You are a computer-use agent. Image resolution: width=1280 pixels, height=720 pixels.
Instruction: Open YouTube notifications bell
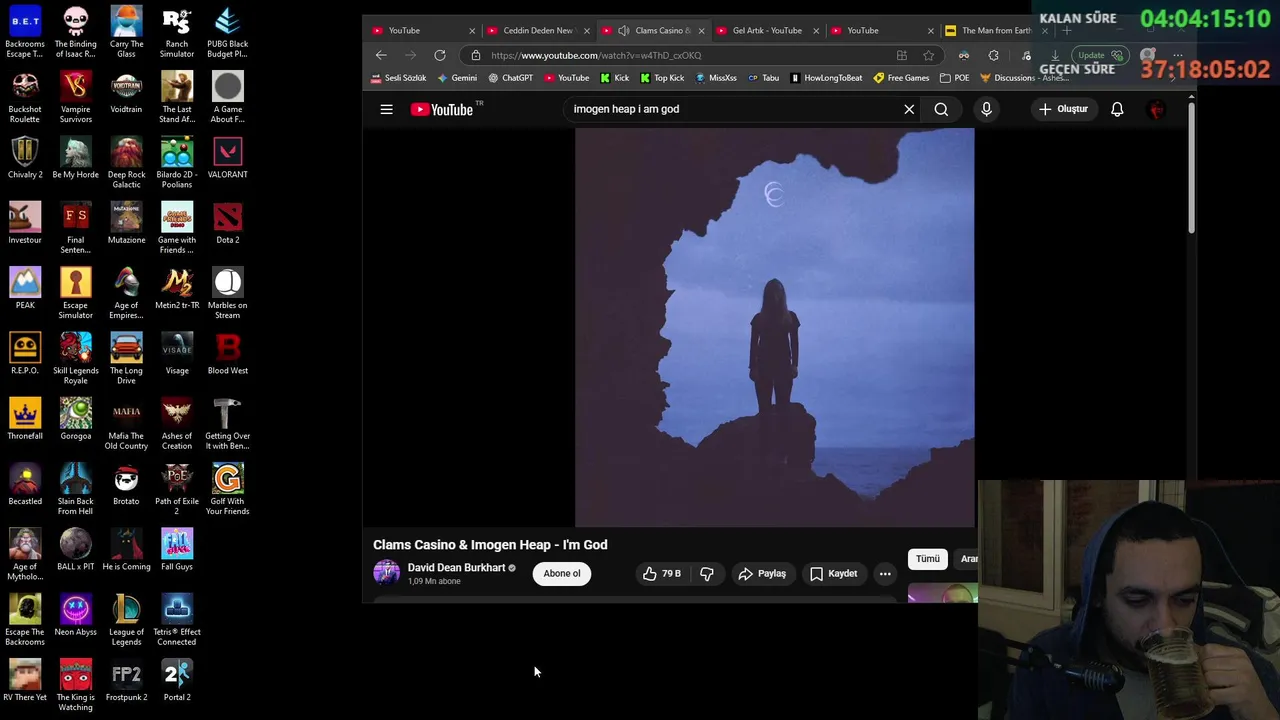click(1117, 109)
